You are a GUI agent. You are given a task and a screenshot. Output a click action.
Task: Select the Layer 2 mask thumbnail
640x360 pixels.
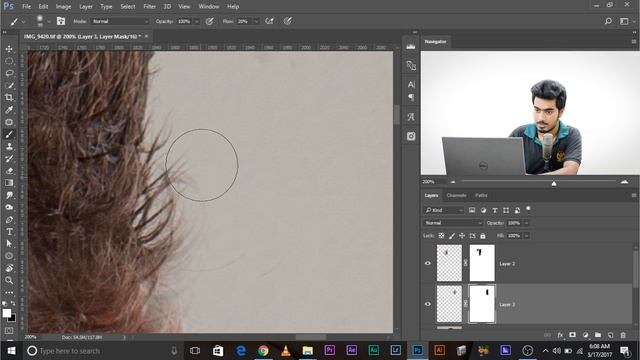(482, 263)
